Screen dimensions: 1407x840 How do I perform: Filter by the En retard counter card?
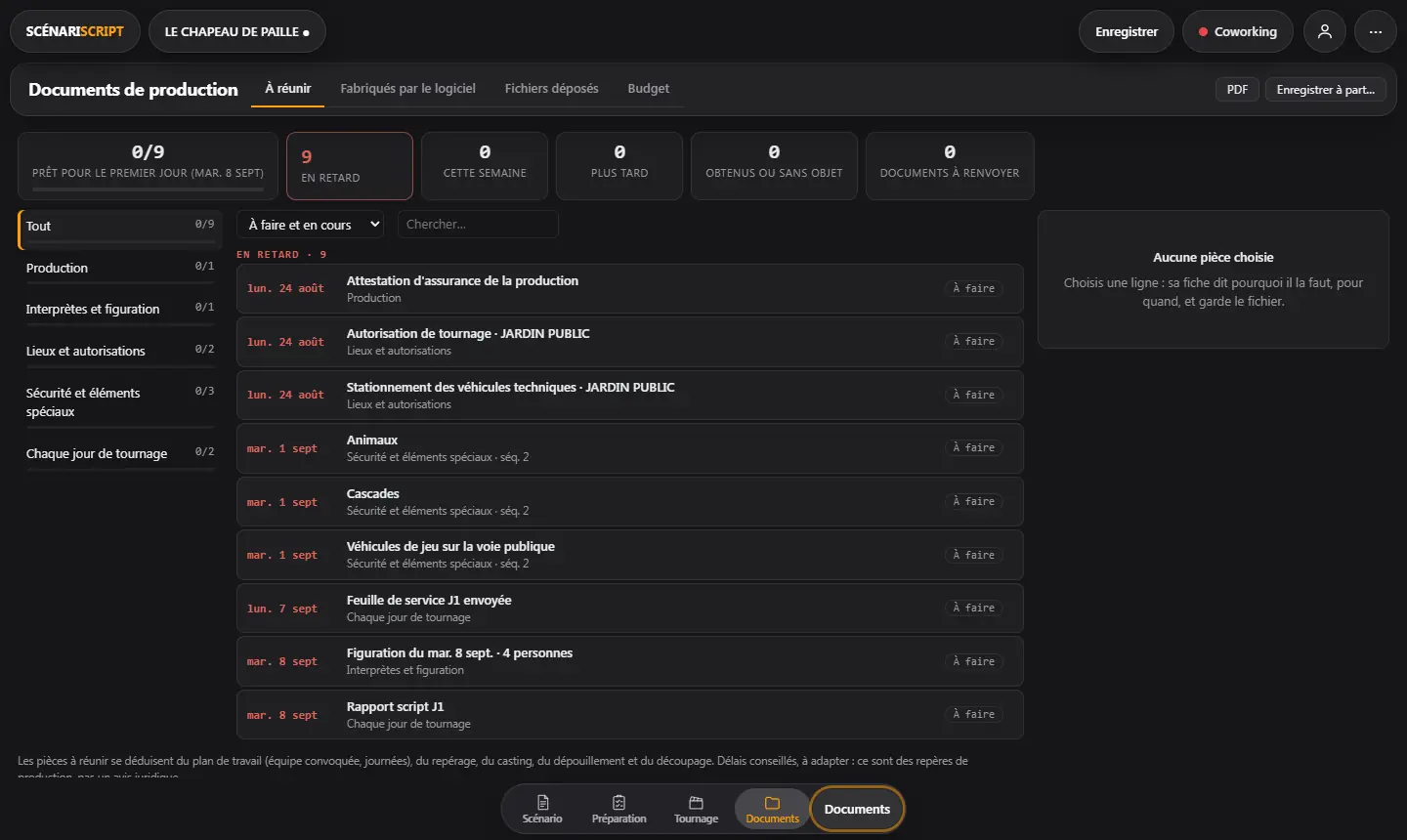pyautogui.click(x=350, y=166)
